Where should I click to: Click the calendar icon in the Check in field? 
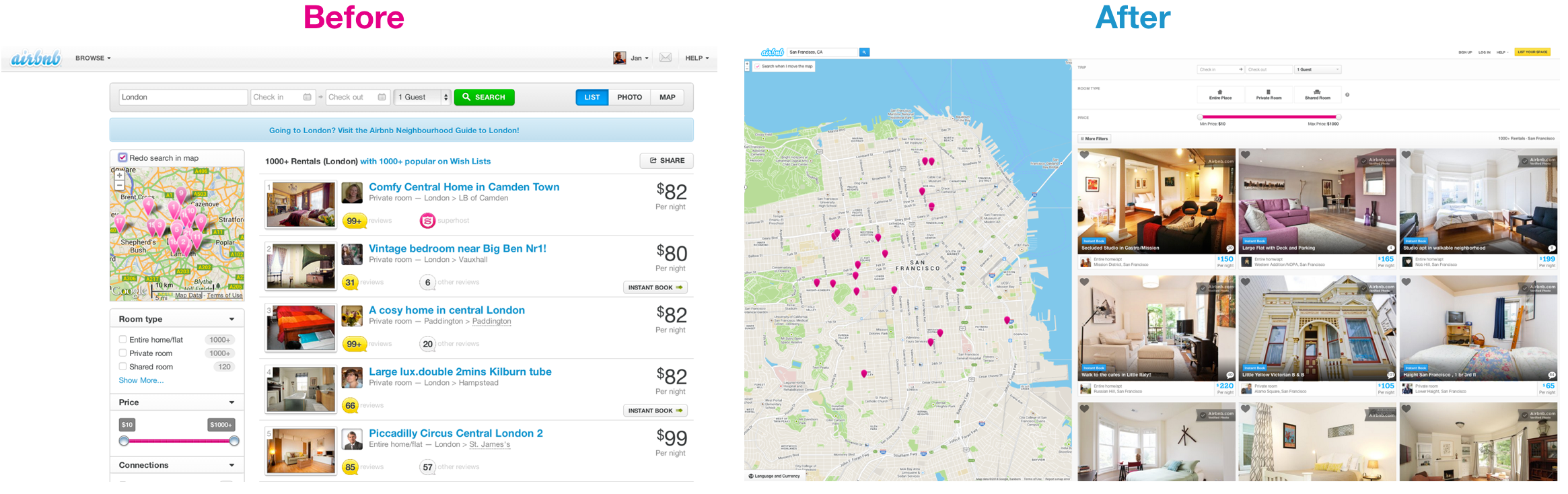pos(307,97)
